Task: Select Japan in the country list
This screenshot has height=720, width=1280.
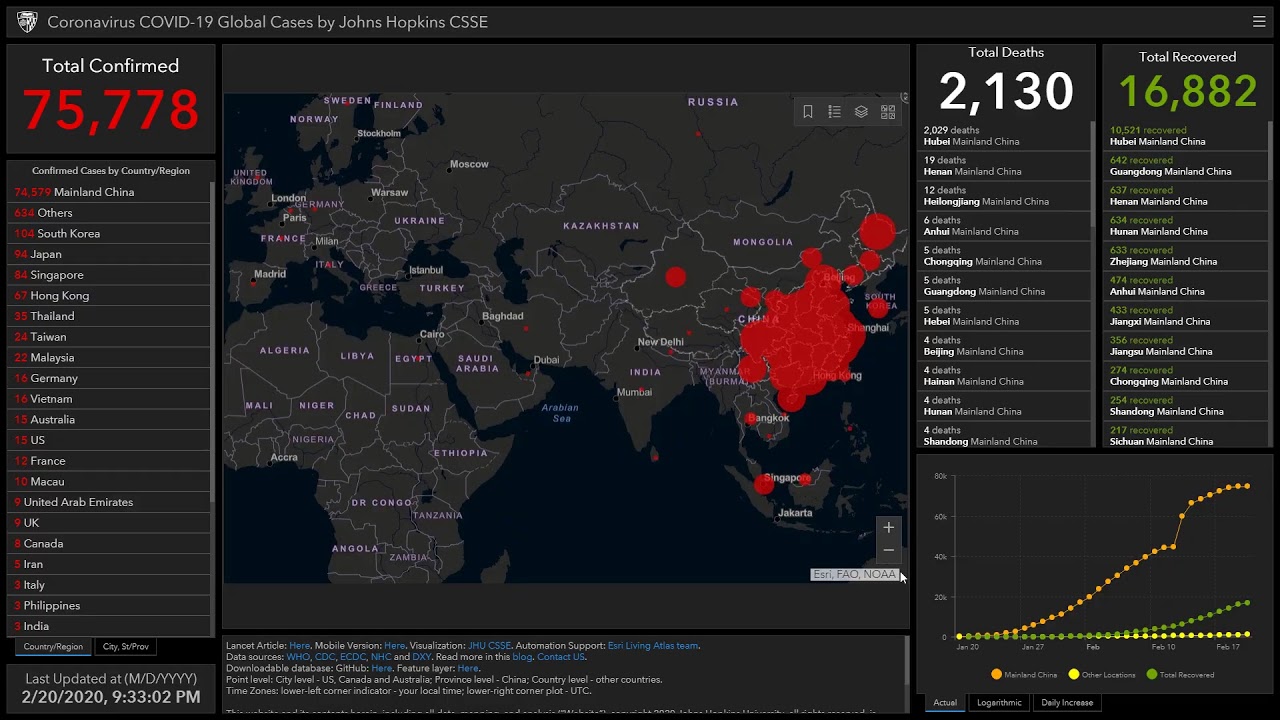Action: coord(110,254)
